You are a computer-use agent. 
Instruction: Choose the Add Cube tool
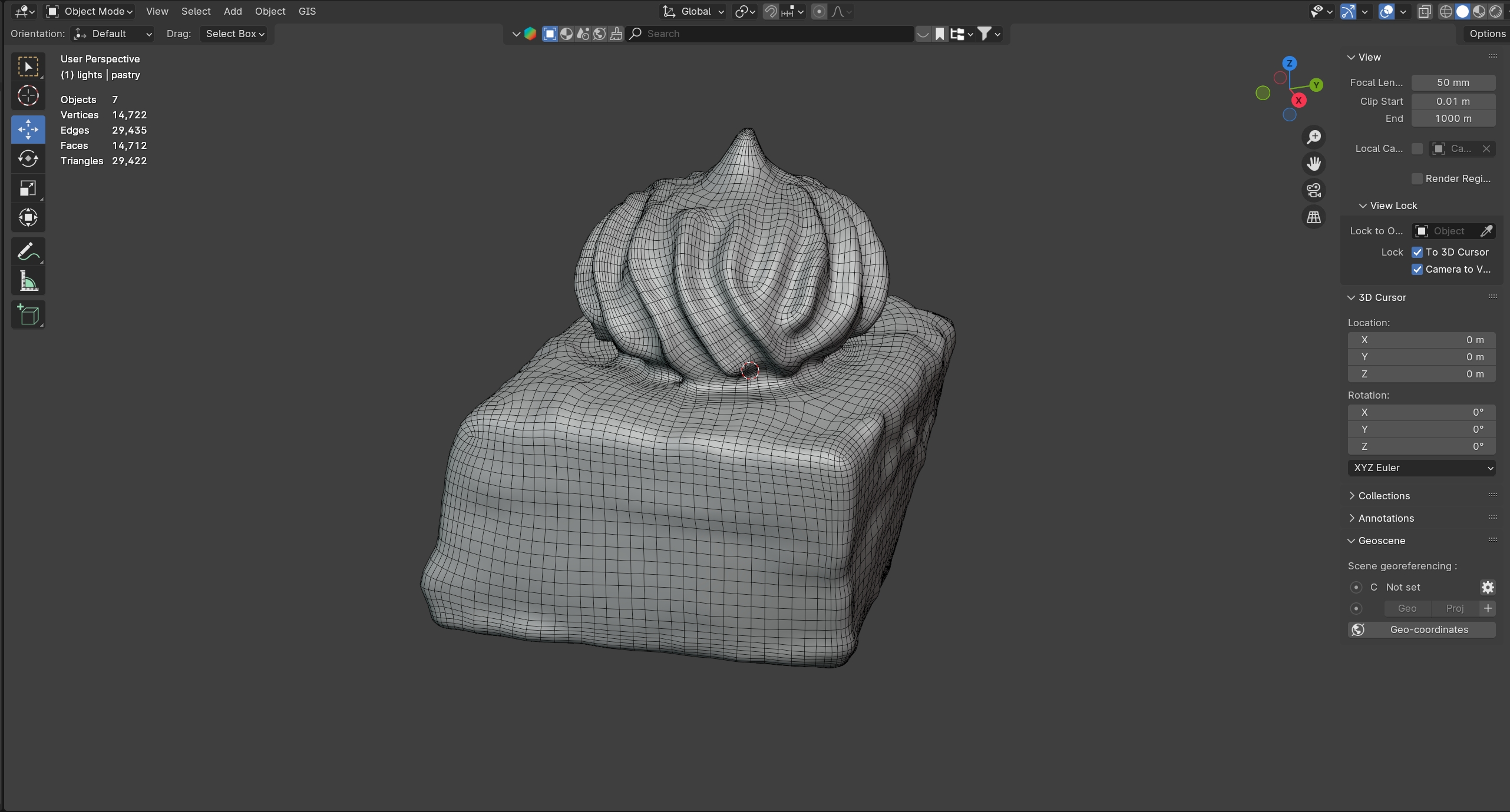tap(28, 315)
